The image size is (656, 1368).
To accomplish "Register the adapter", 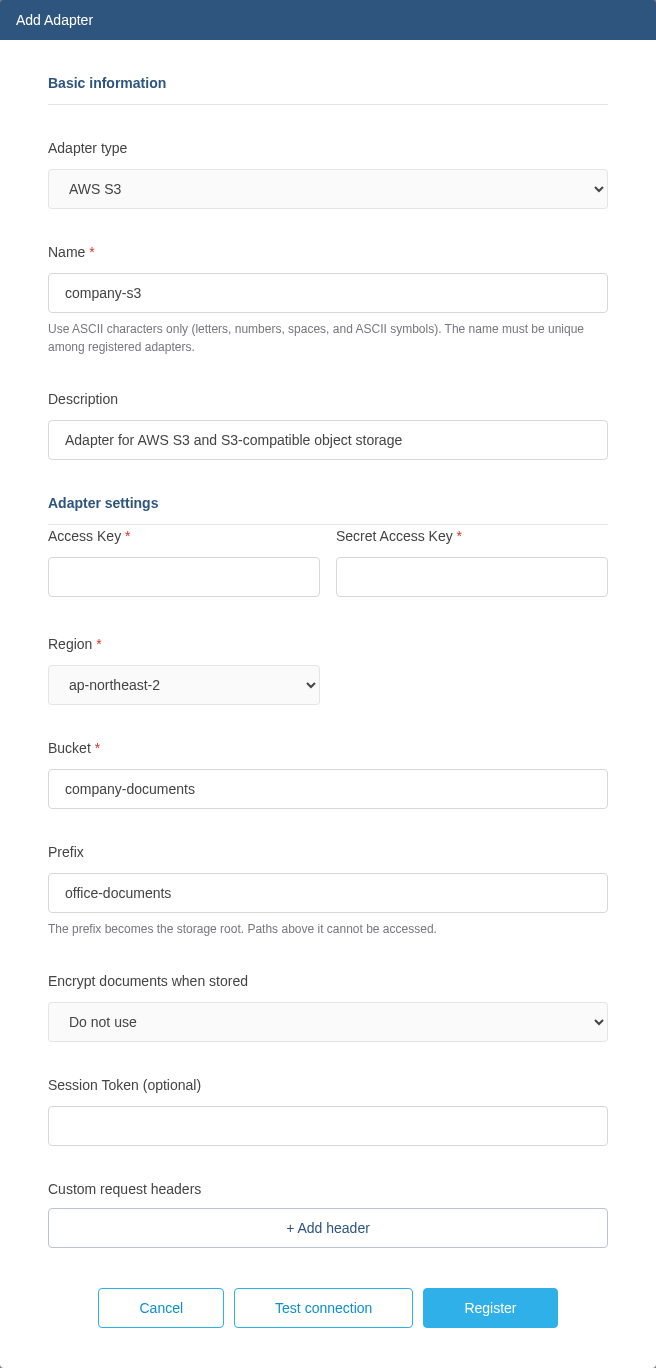I will pos(490,1308).
